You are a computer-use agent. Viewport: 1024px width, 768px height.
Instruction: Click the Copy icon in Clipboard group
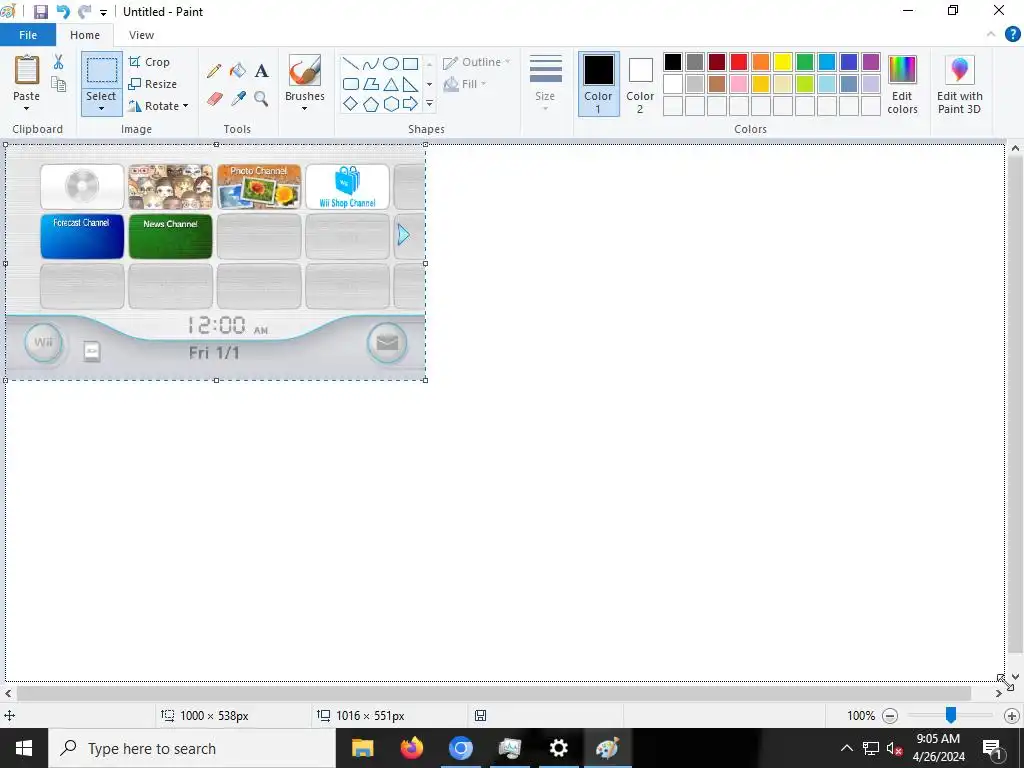pos(58,84)
